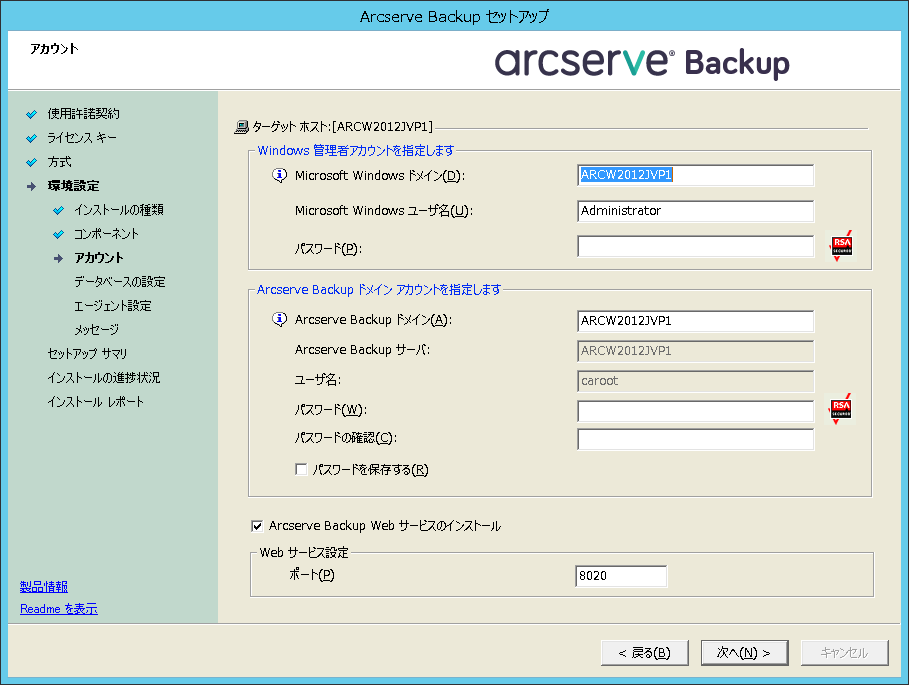Screen dimensions: 909x685
Task: Click Arcserve Backup サーバ field
Action: (696, 351)
